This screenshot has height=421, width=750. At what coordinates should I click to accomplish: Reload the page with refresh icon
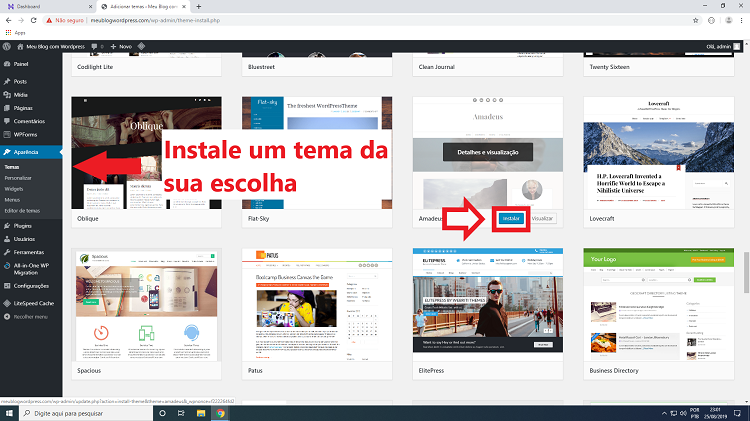coord(33,20)
